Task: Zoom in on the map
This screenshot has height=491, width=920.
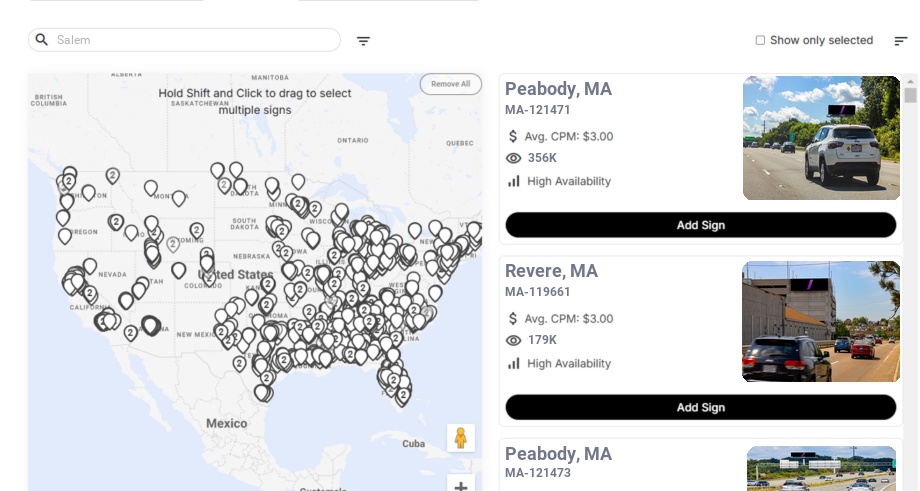Action: pyautogui.click(x=460, y=487)
